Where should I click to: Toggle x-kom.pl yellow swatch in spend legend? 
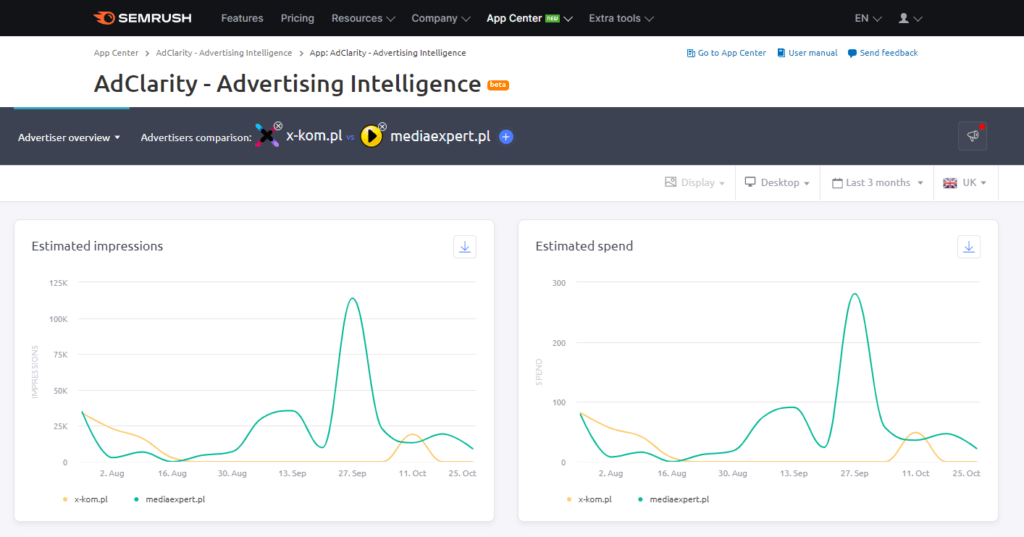point(569,499)
